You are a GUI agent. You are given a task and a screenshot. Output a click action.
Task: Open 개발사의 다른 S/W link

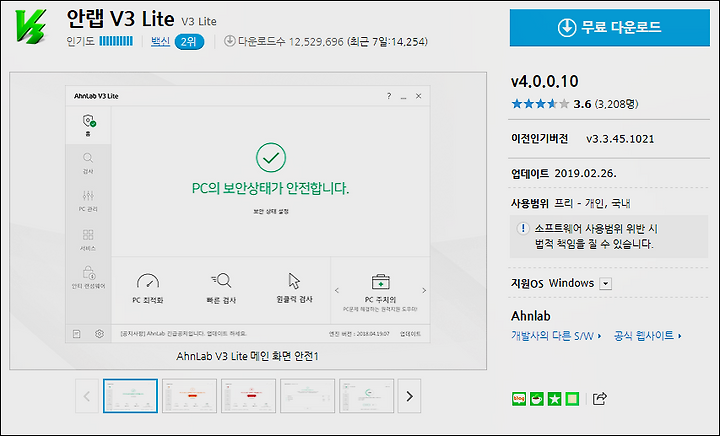tap(556, 336)
